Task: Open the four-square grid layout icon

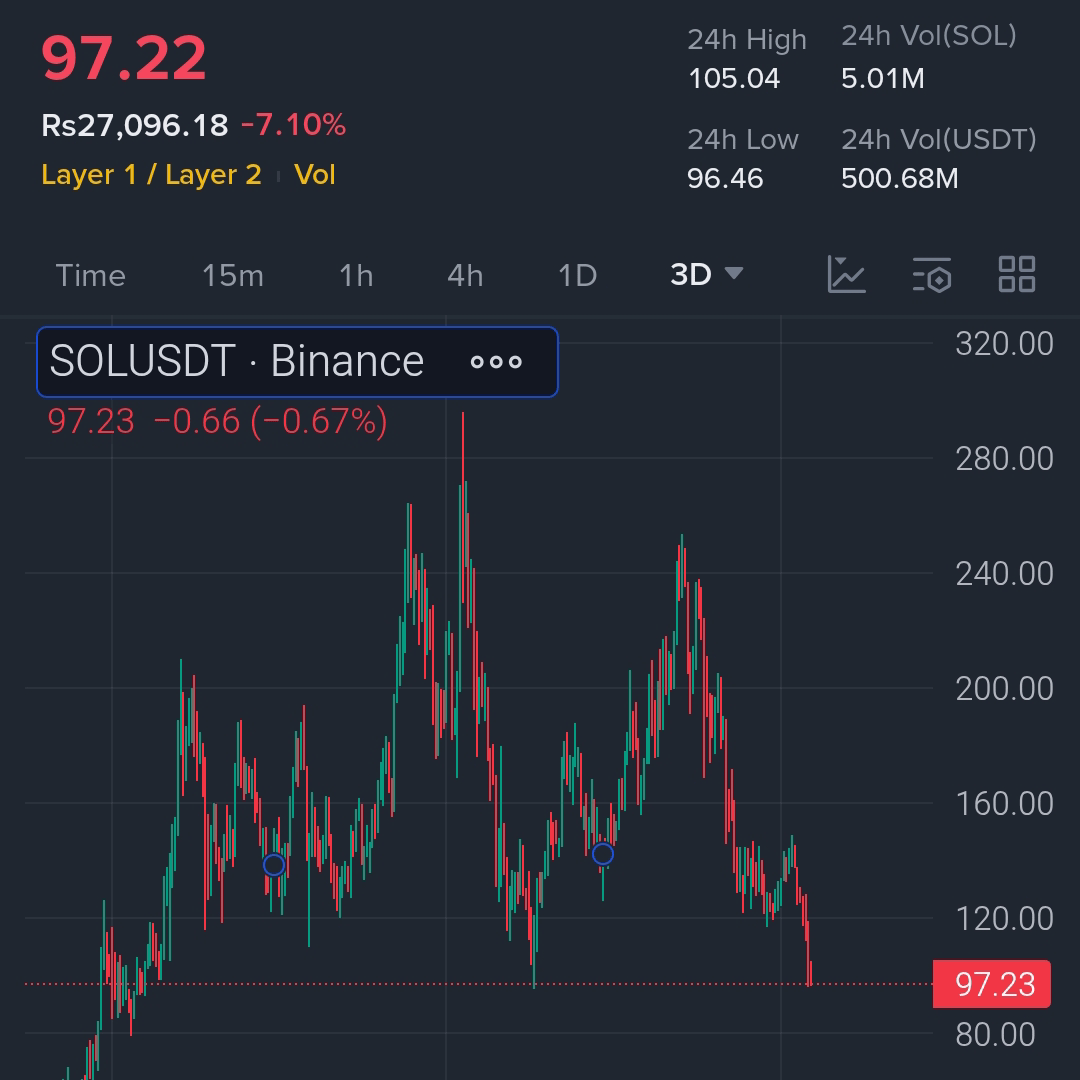Action: point(1017,274)
